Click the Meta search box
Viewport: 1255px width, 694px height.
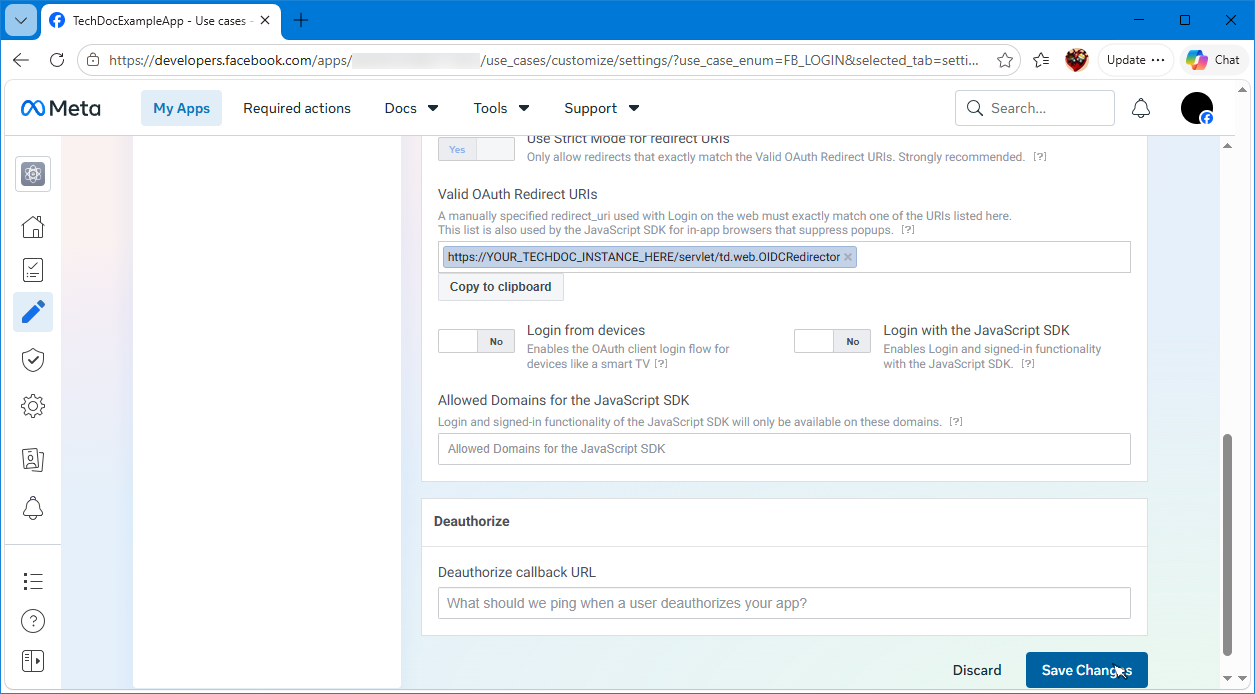pos(1034,108)
